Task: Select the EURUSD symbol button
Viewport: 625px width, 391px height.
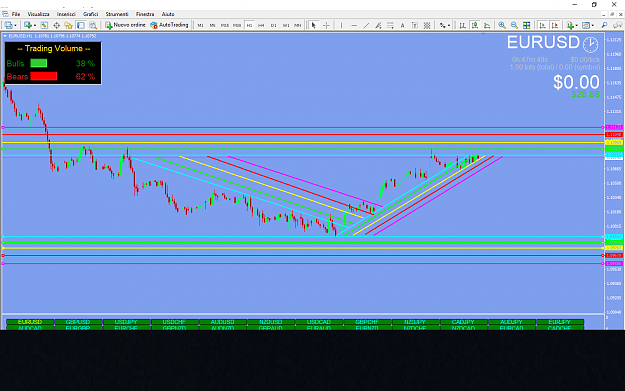Action: (x=30, y=322)
